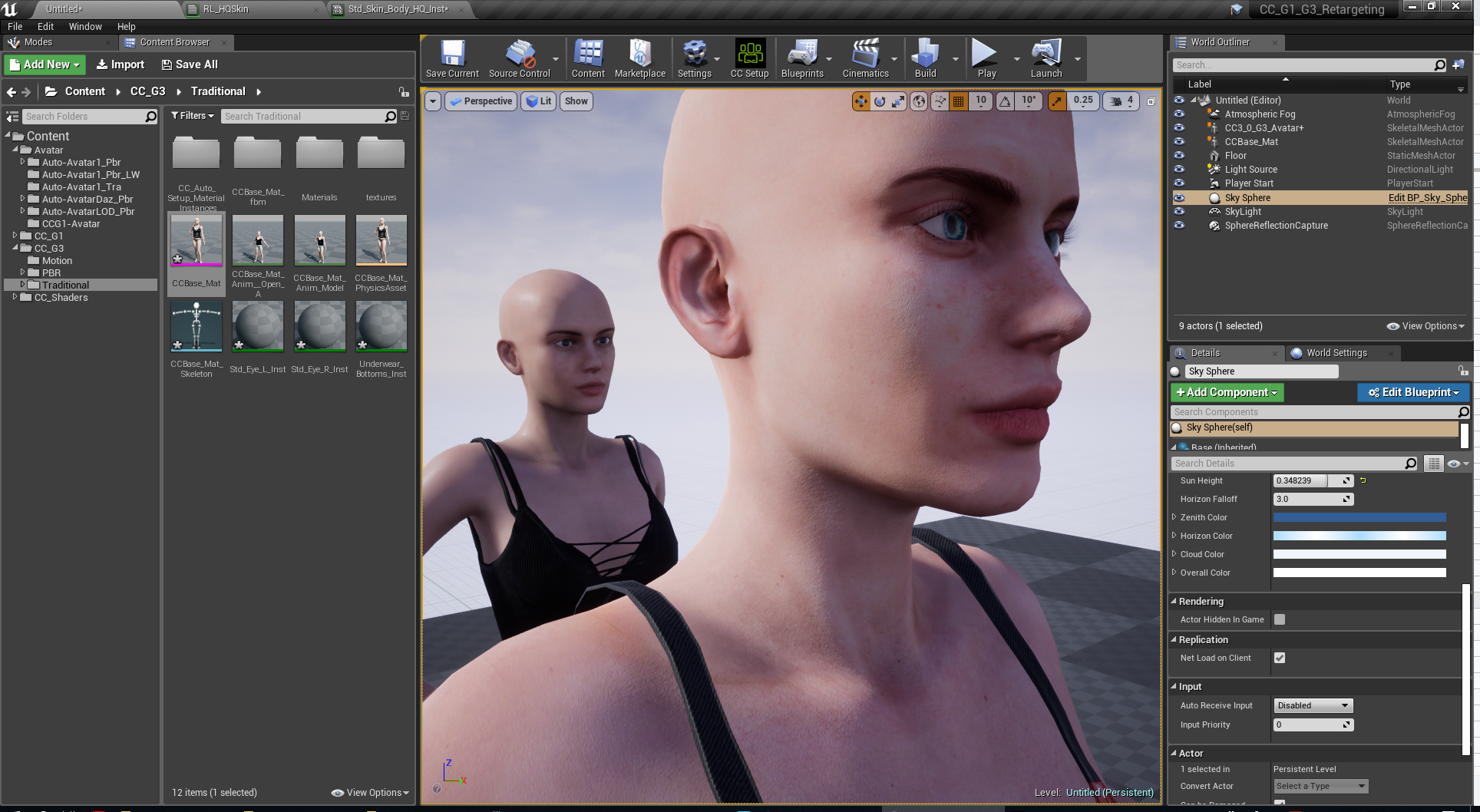The height and width of the screenshot is (812, 1480).
Task: Open Horizon Color swatch picker
Action: [1359, 536]
